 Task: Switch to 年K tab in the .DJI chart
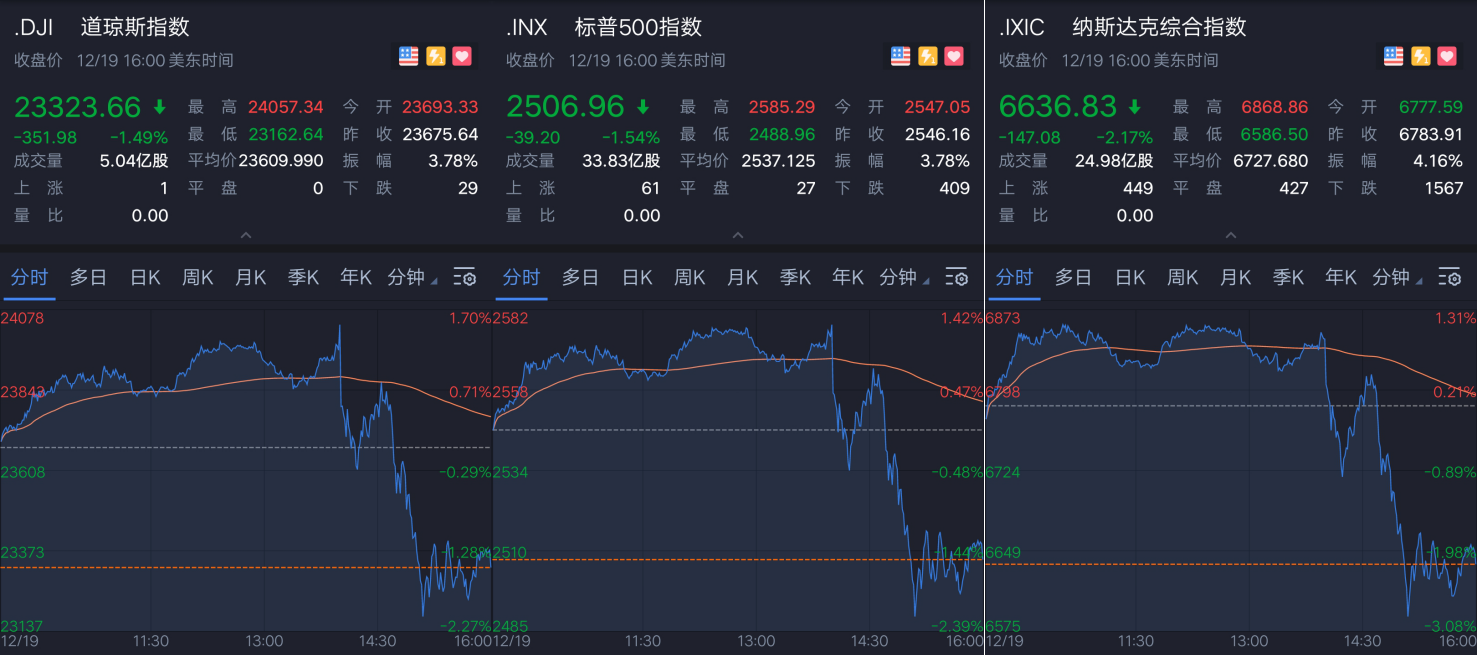tap(356, 277)
